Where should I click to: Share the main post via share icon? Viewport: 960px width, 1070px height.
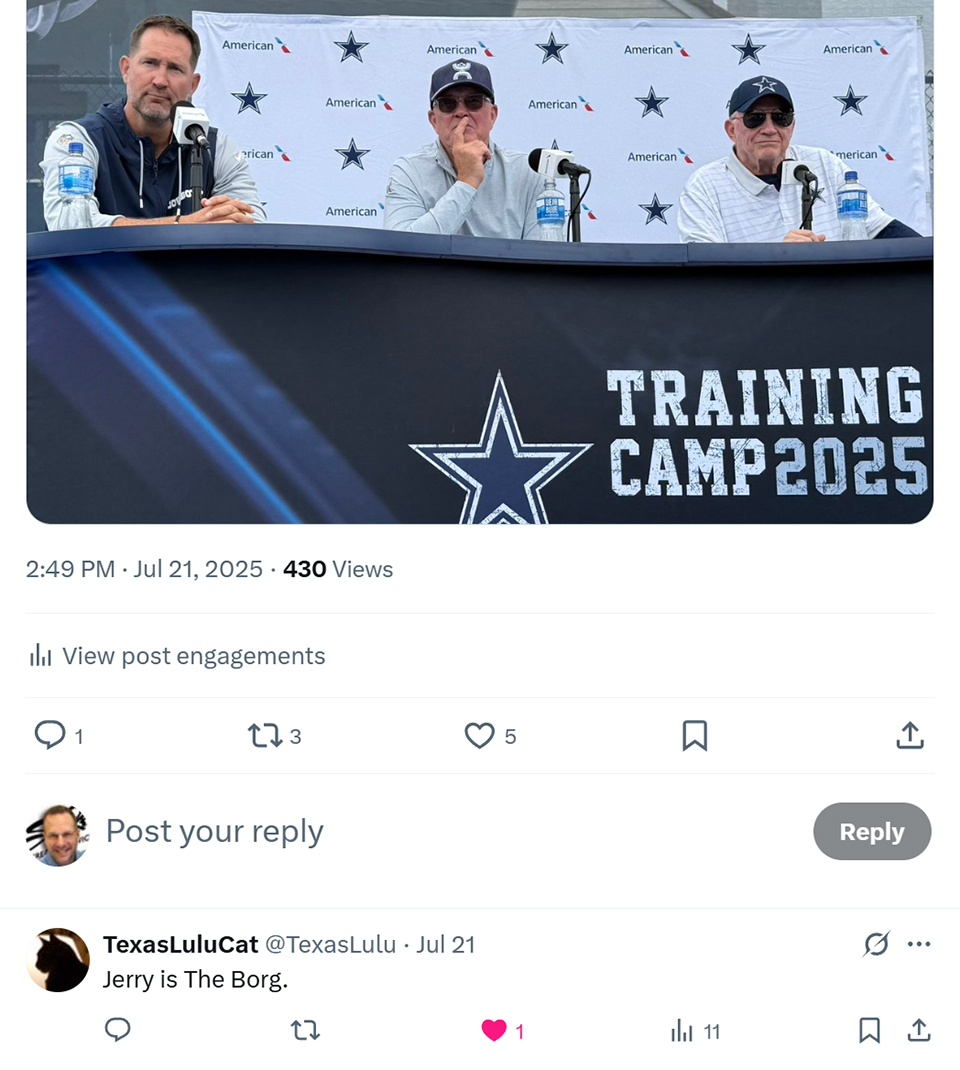pos(909,736)
